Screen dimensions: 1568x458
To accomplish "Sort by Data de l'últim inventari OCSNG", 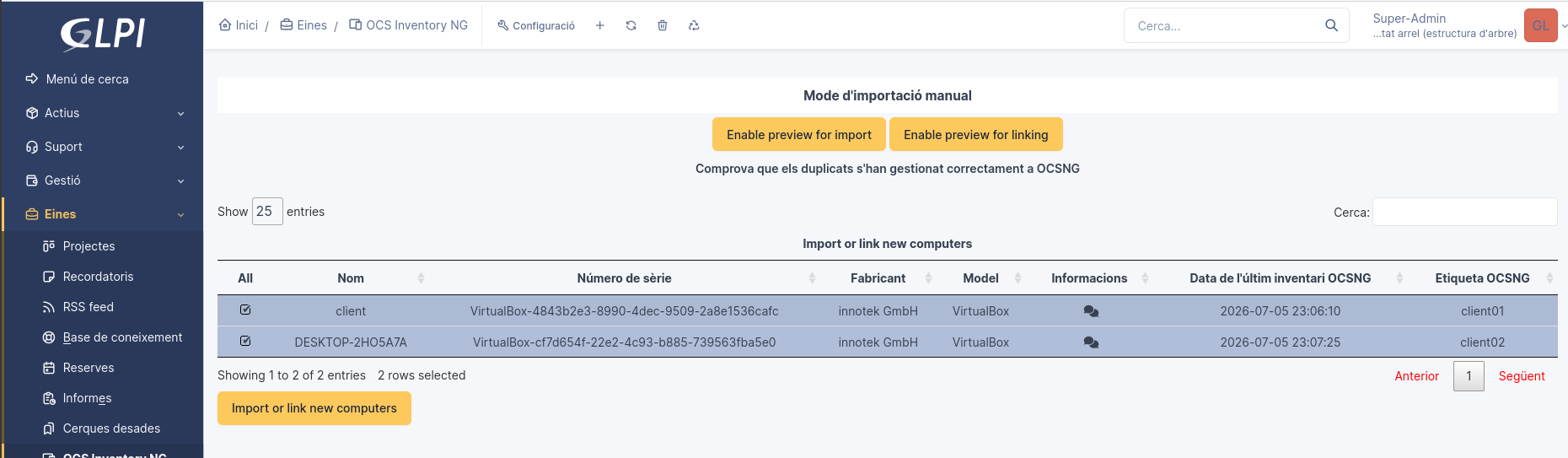I will pyautogui.click(x=1280, y=278).
